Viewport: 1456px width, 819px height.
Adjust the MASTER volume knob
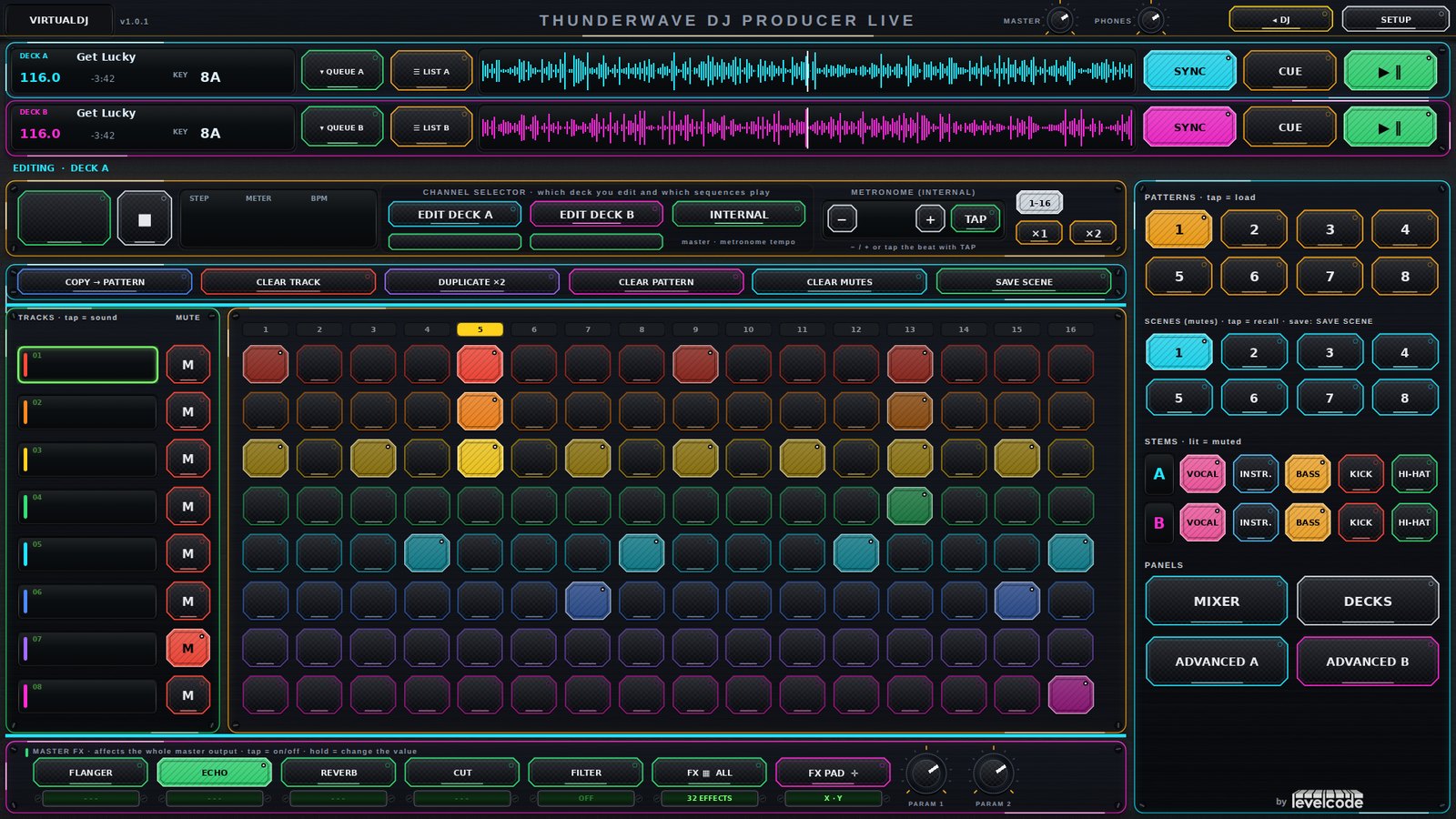tap(1060, 19)
